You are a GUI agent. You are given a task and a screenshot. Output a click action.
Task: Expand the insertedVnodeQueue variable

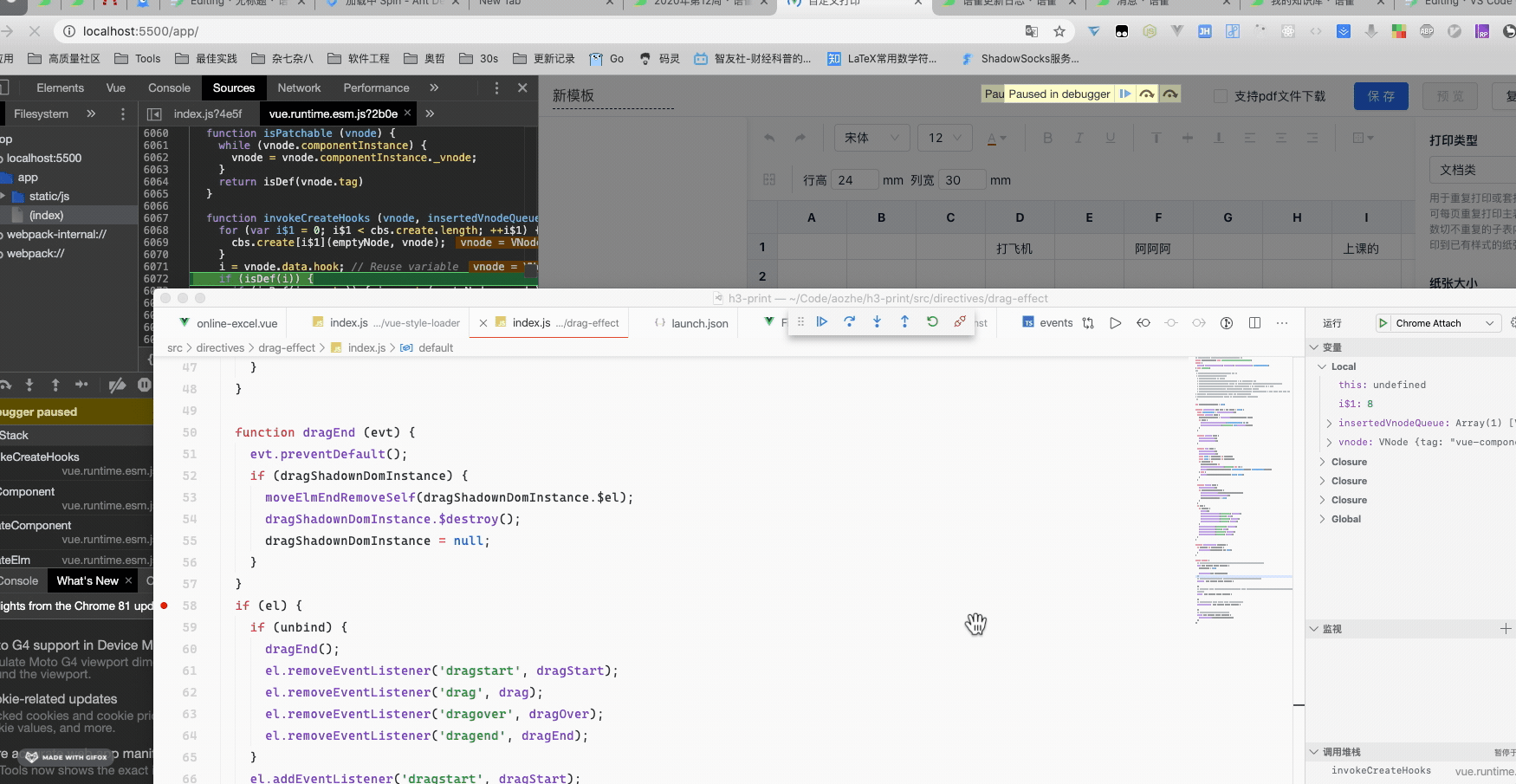click(1330, 423)
